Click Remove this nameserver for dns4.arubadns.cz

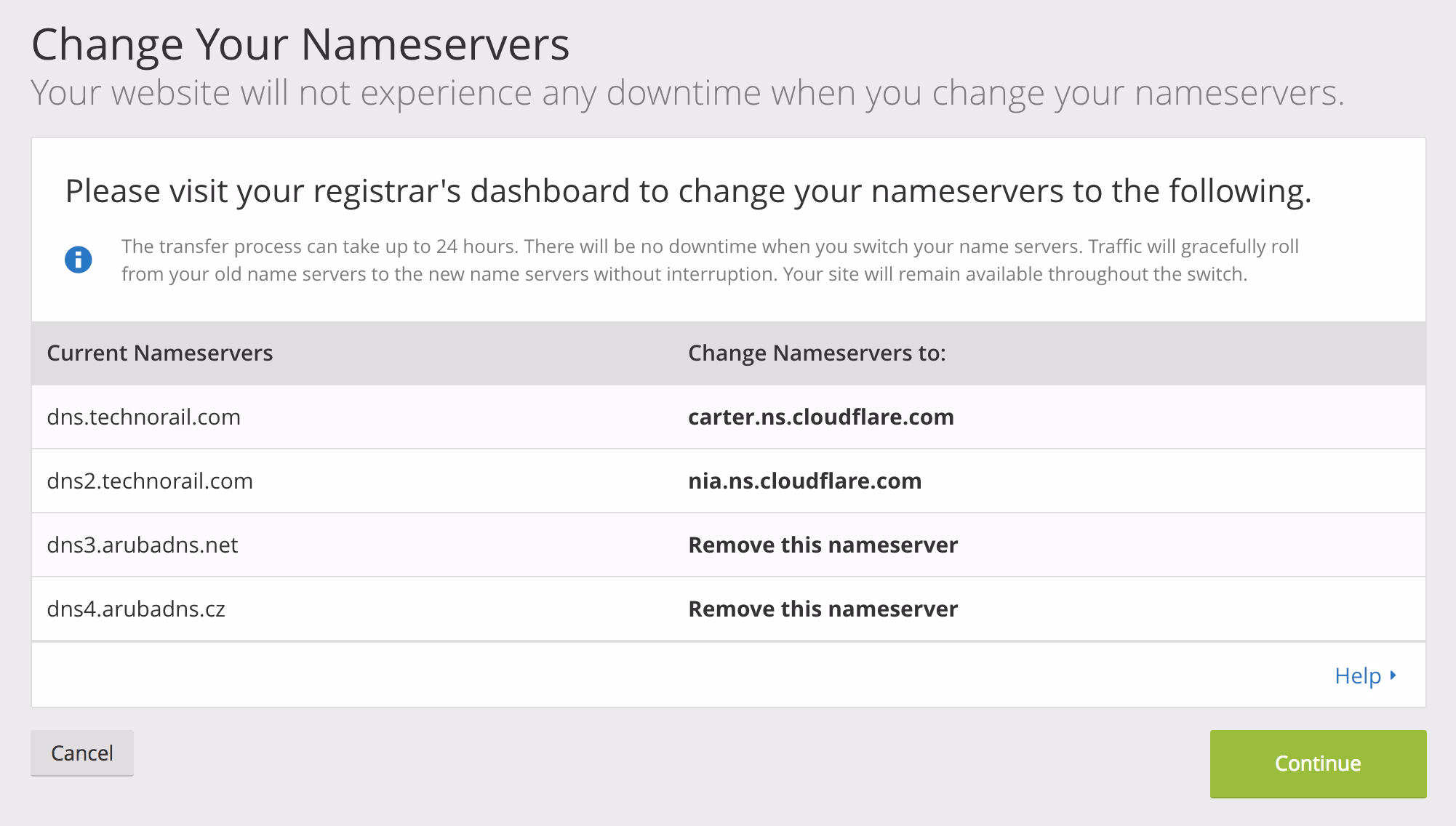coord(823,609)
